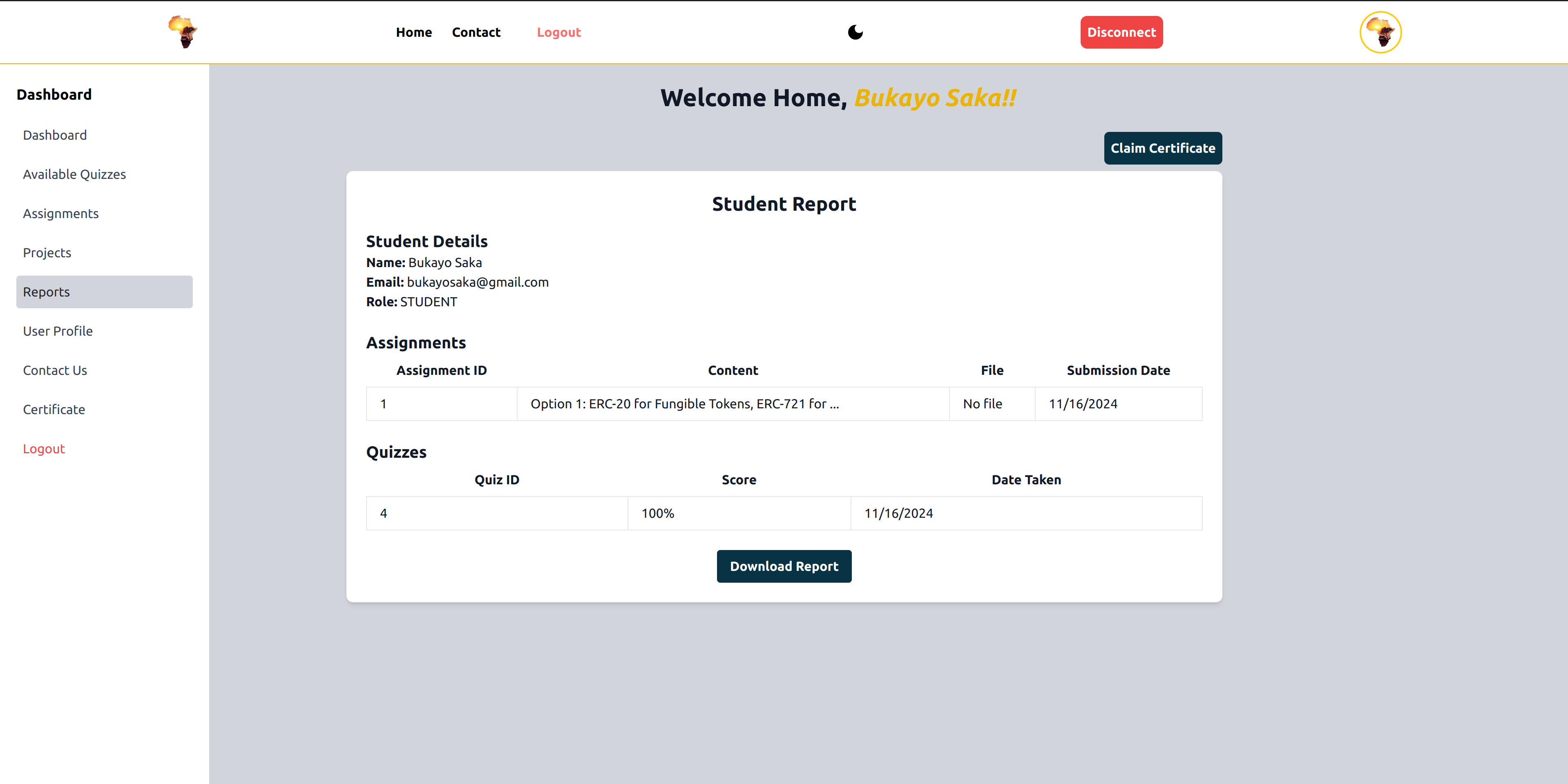Select the Reports sidebar item

(104, 292)
